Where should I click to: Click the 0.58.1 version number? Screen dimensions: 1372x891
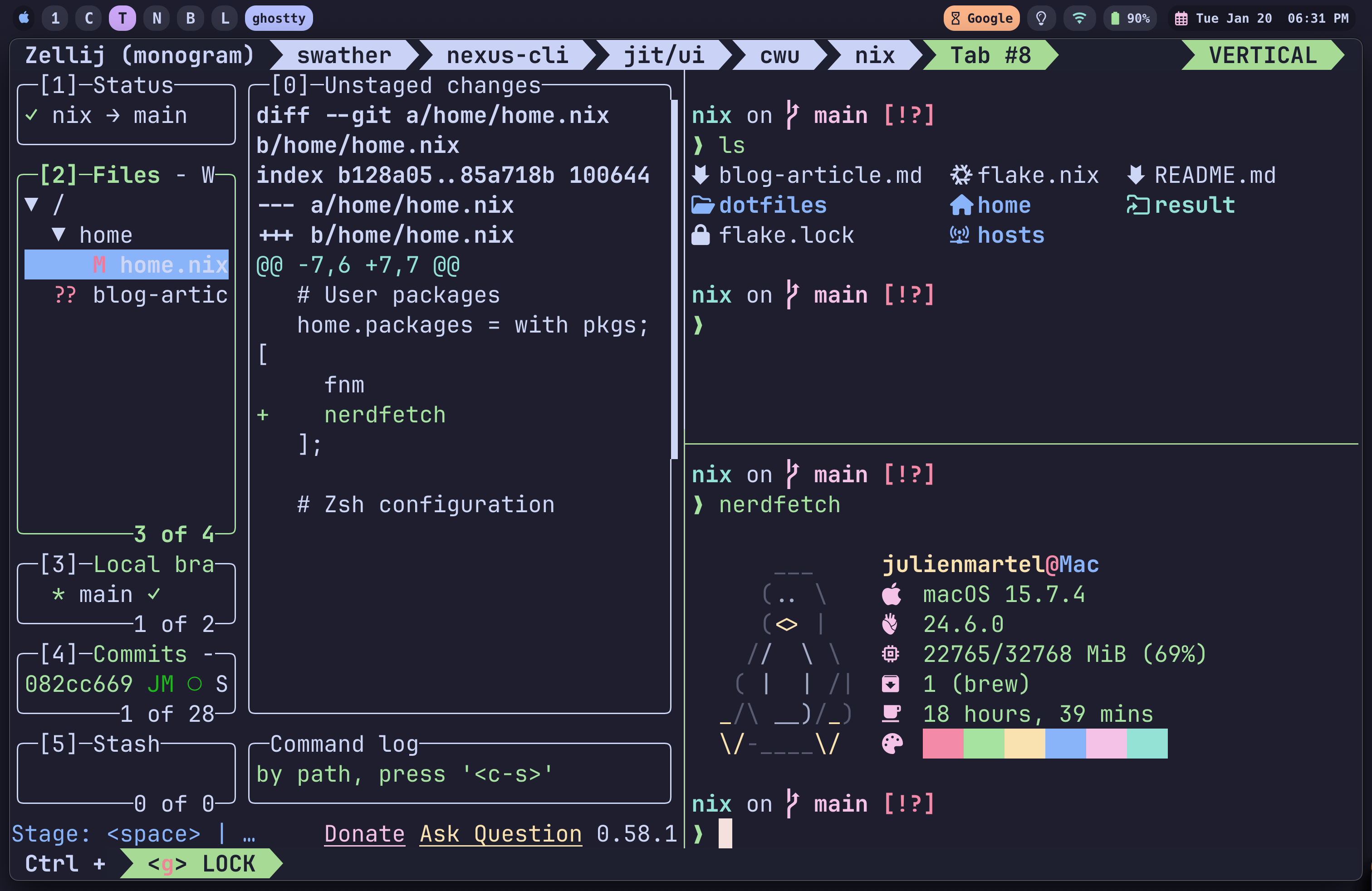pos(637,834)
